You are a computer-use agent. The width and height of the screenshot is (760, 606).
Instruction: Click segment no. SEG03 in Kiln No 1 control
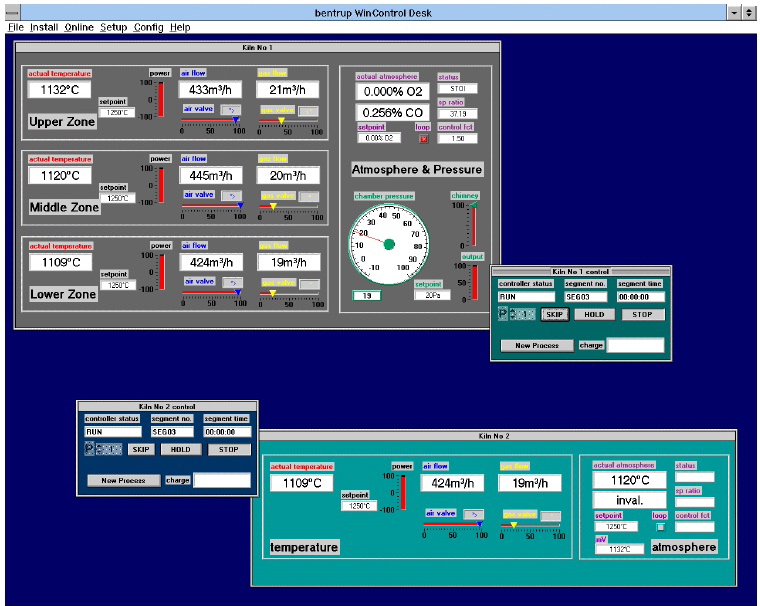pyautogui.click(x=586, y=297)
